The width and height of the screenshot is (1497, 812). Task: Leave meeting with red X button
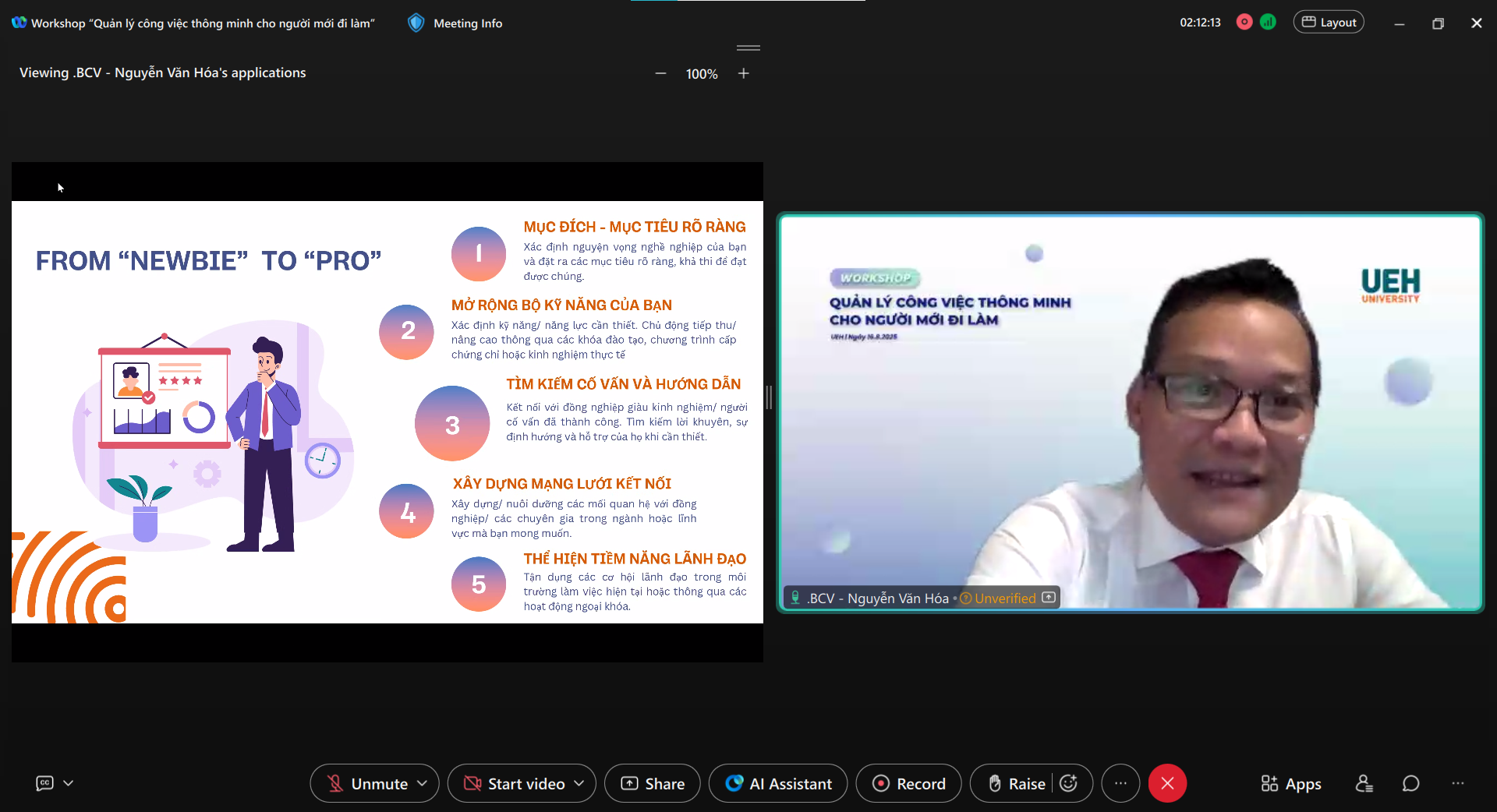pos(1167,784)
